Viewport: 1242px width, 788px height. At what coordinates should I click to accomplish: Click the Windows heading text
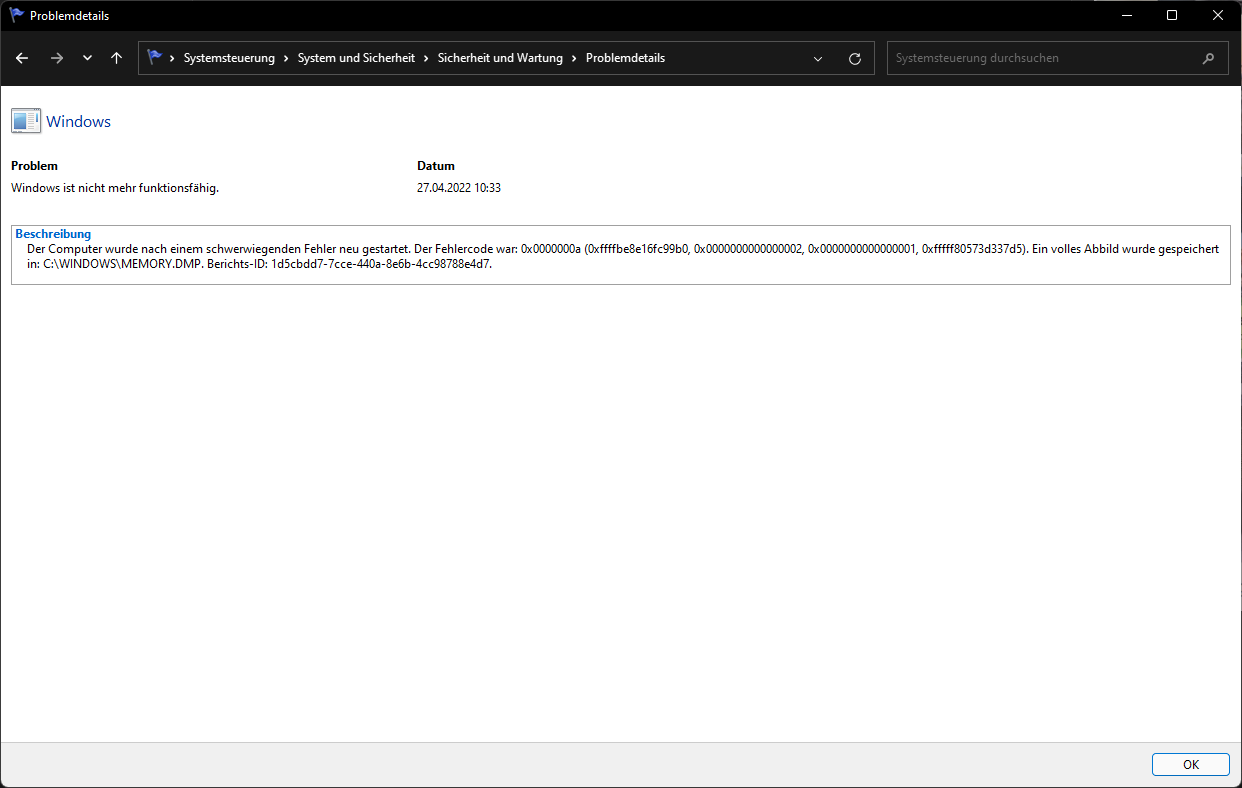point(79,122)
